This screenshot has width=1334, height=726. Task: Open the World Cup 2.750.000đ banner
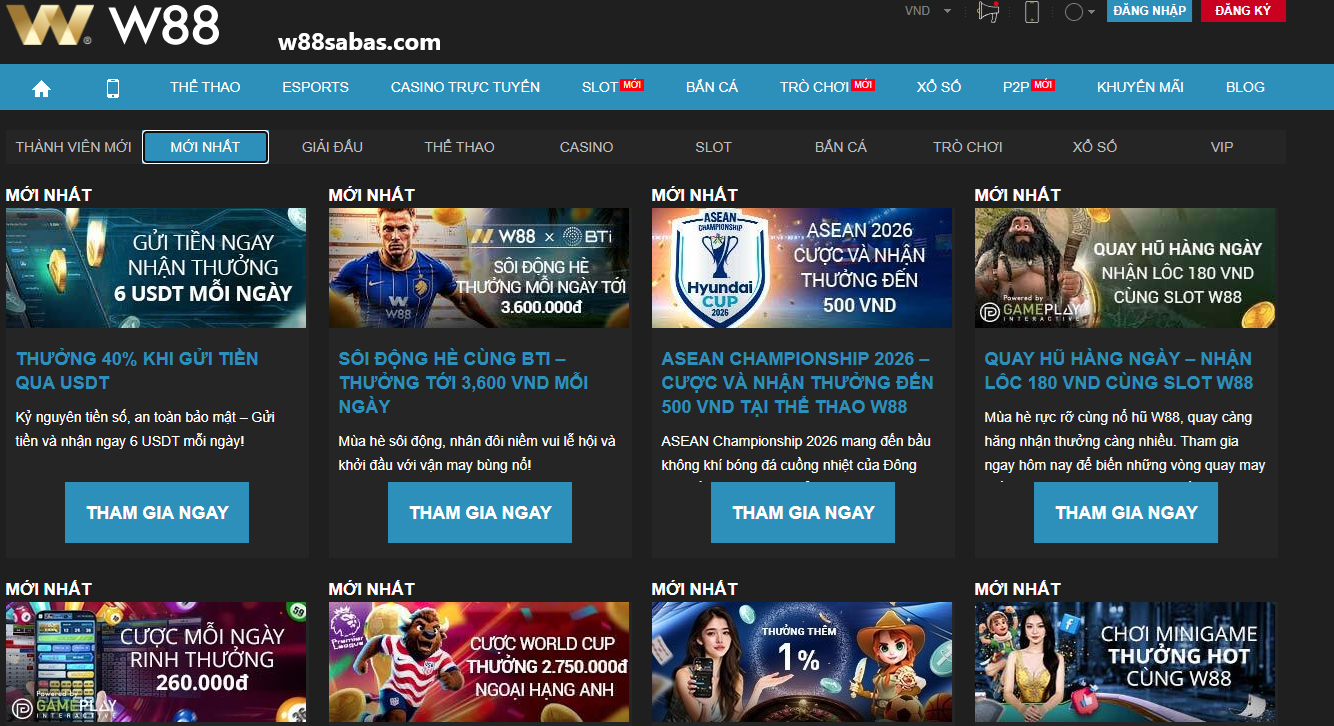click(x=479, y=663)
